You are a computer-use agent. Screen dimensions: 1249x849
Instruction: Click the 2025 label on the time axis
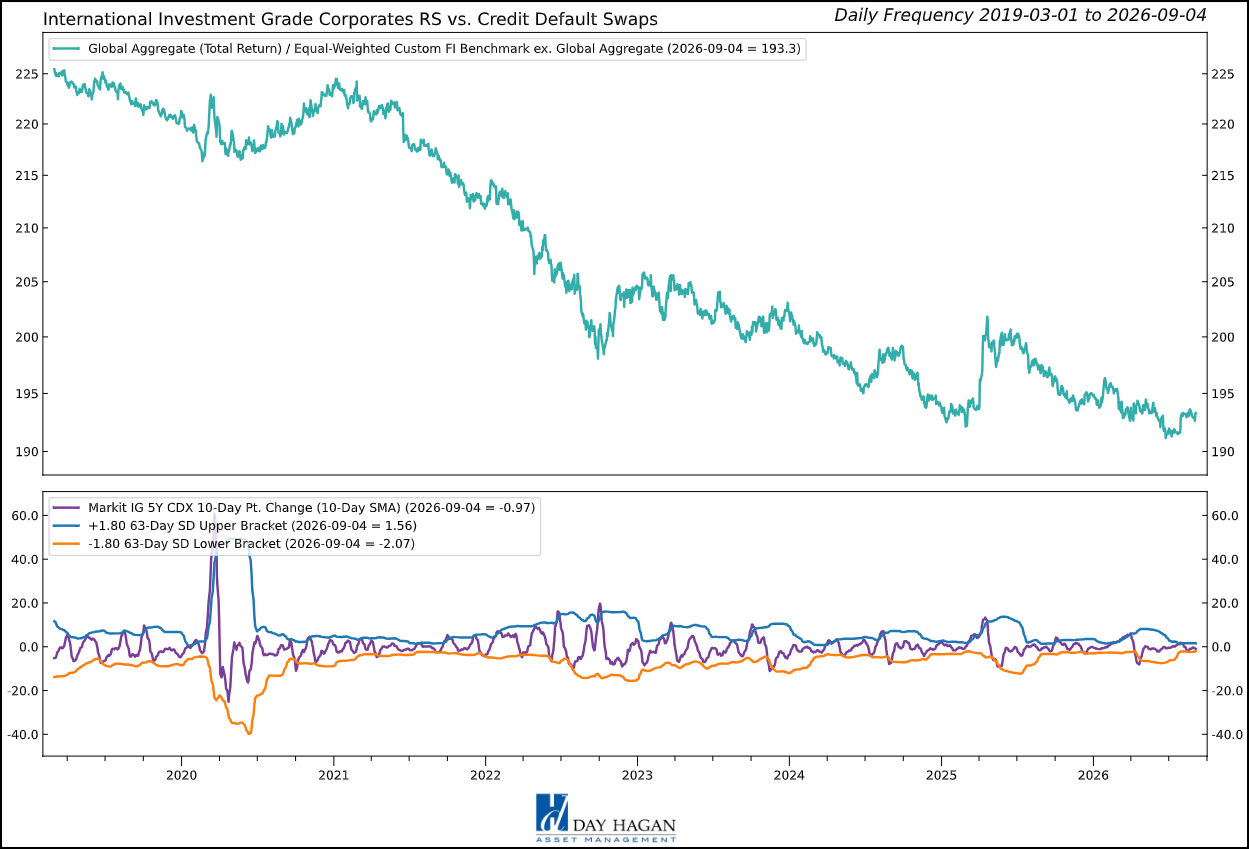[941, 775]
